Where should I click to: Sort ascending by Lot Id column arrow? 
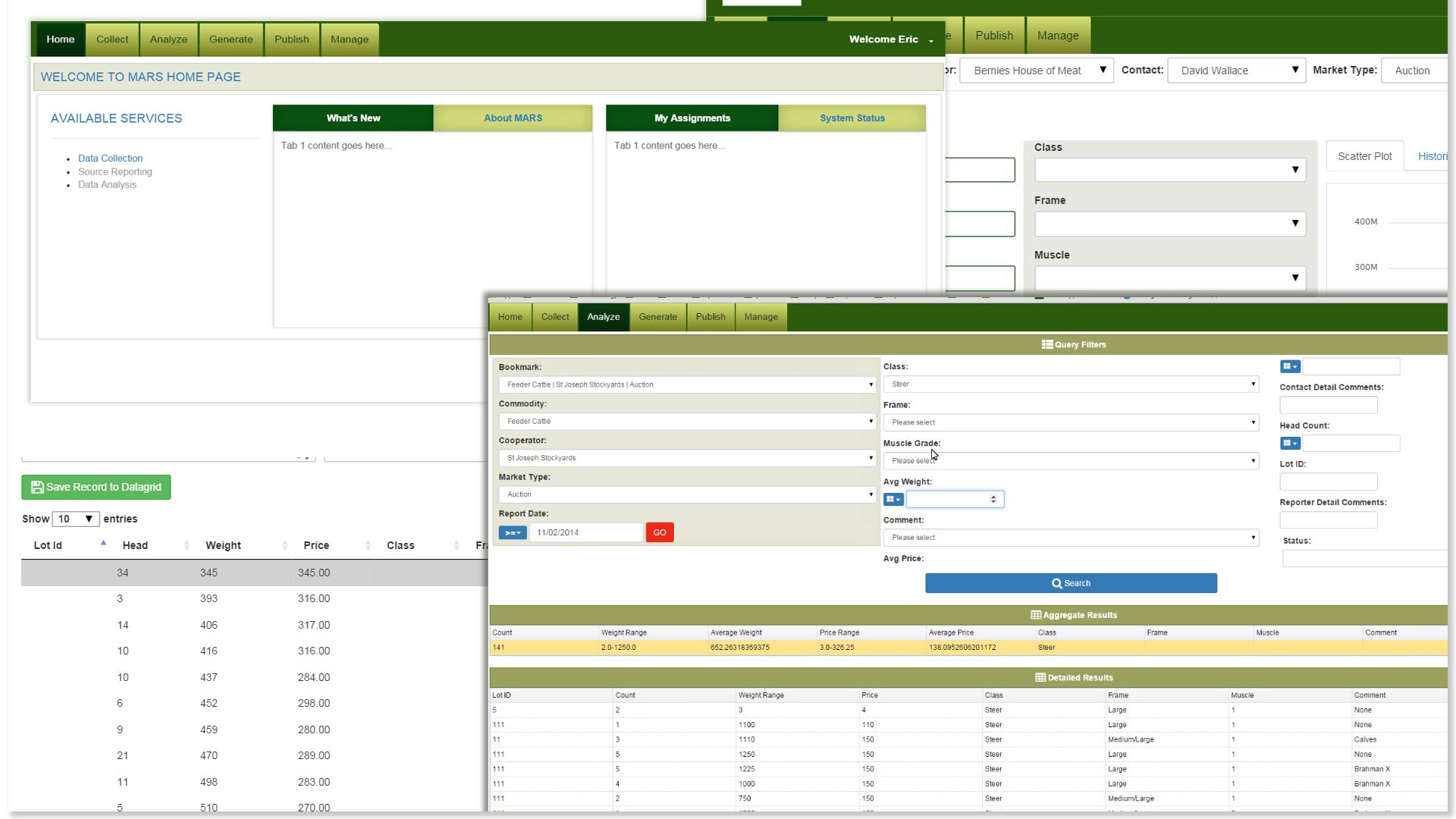[x=103, y=543]
